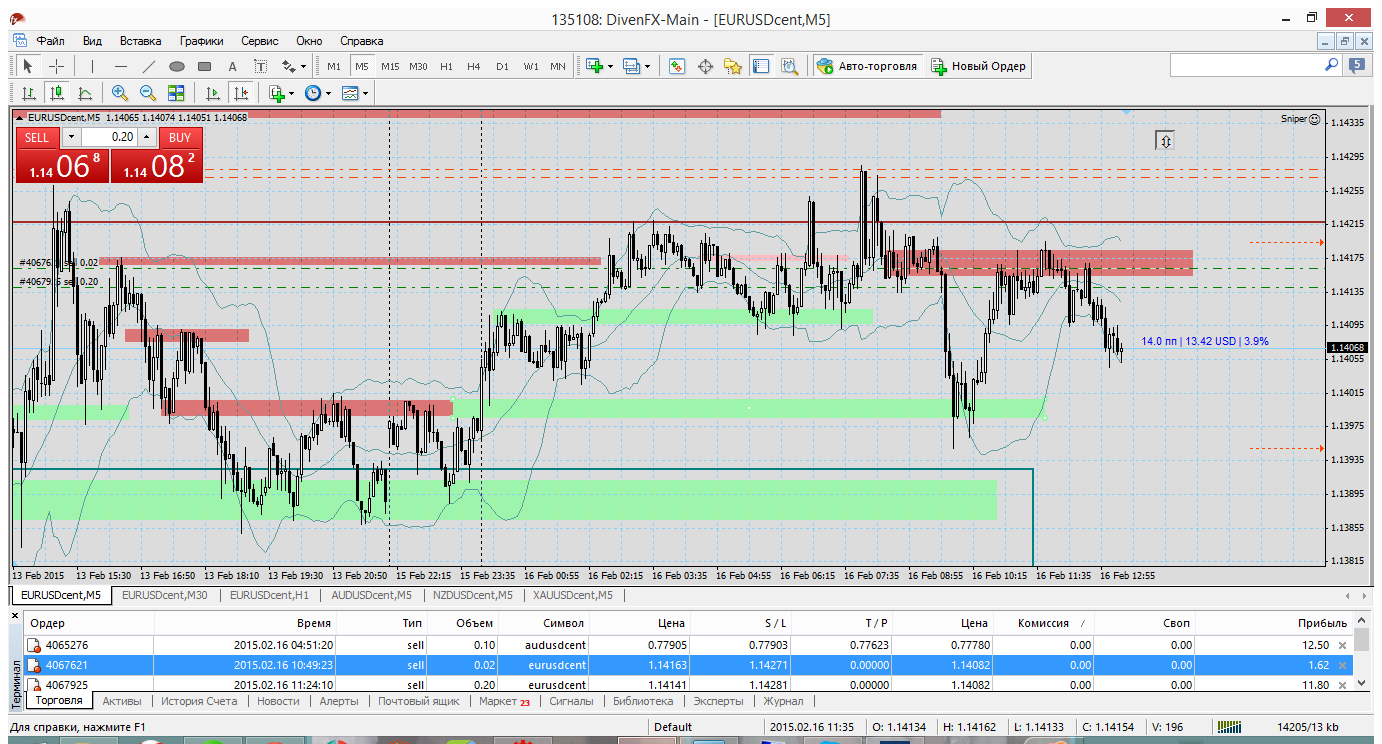Image resolution: width=1382 pixels, height=744 pixels.
Task: Activate the crosshair tool
Action: 57,66
